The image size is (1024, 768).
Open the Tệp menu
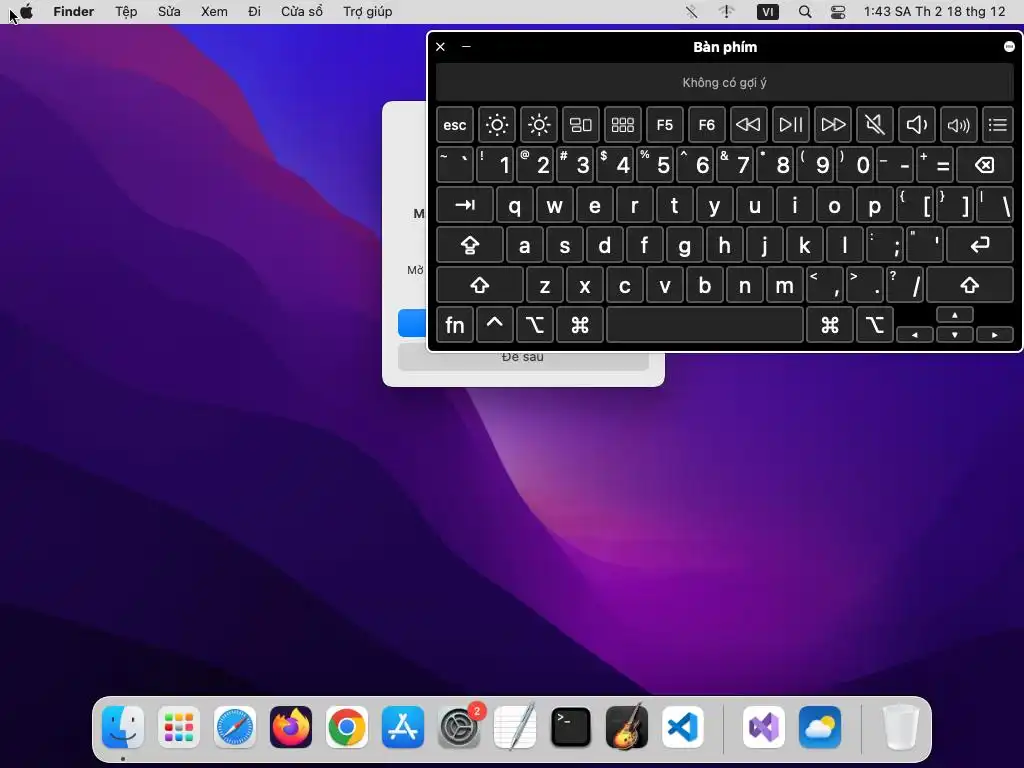[126, 12]
